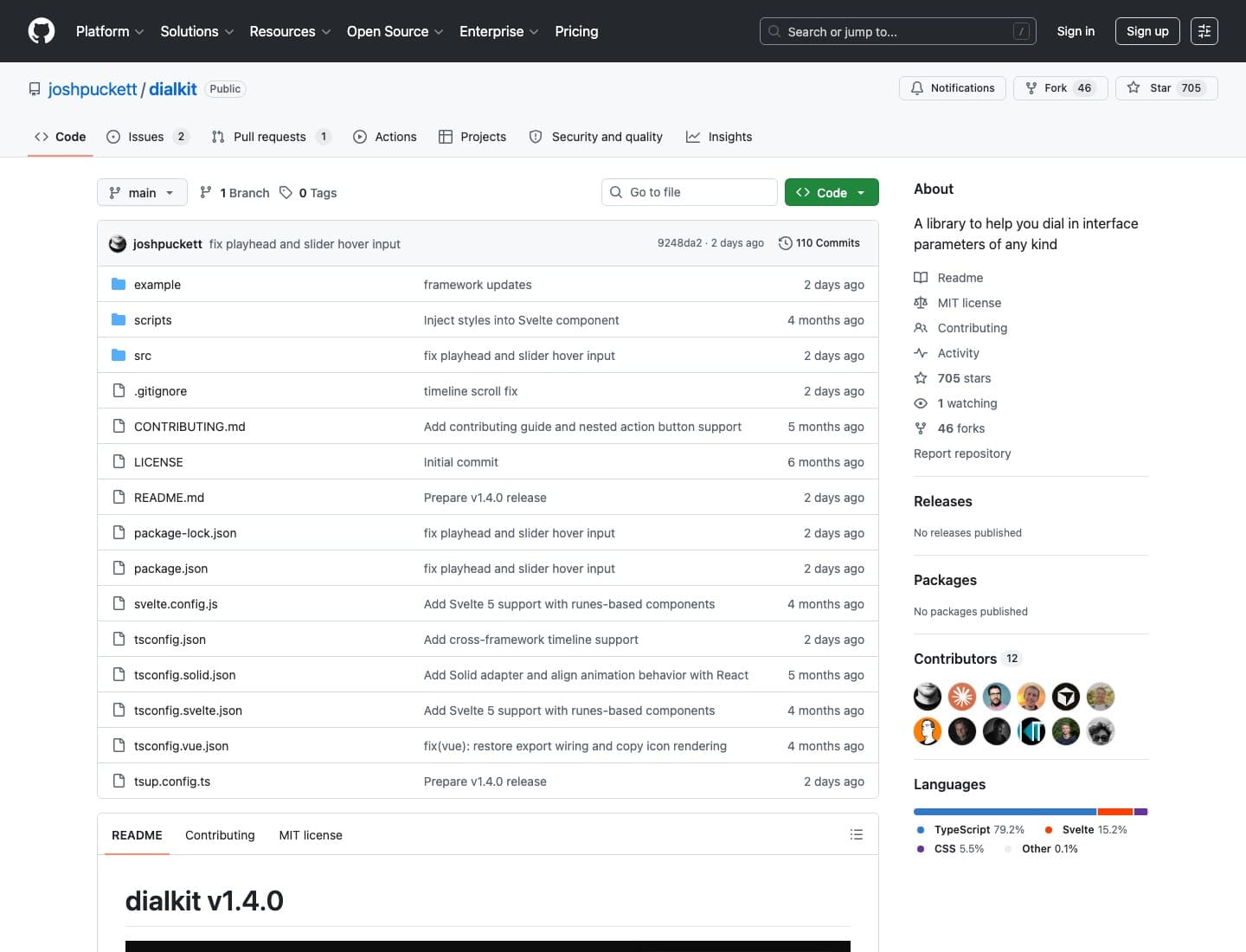Click the first contributor avatar

pyautogui.click(x=928, y=697)
